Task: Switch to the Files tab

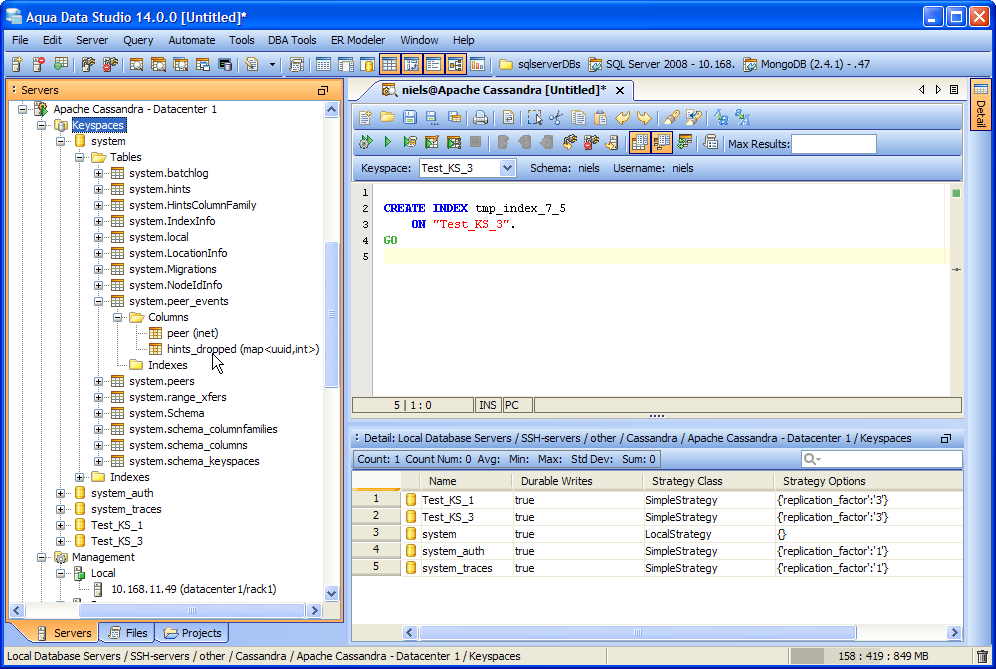Action: 126,633
